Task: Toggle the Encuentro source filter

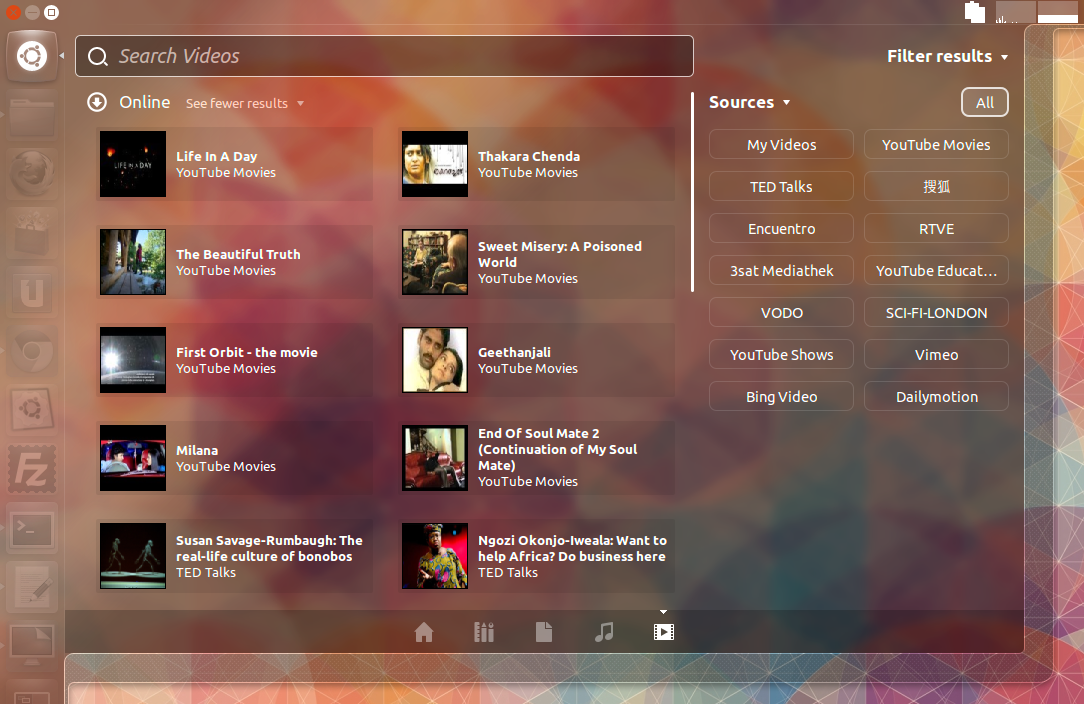Action: [781, 229]
